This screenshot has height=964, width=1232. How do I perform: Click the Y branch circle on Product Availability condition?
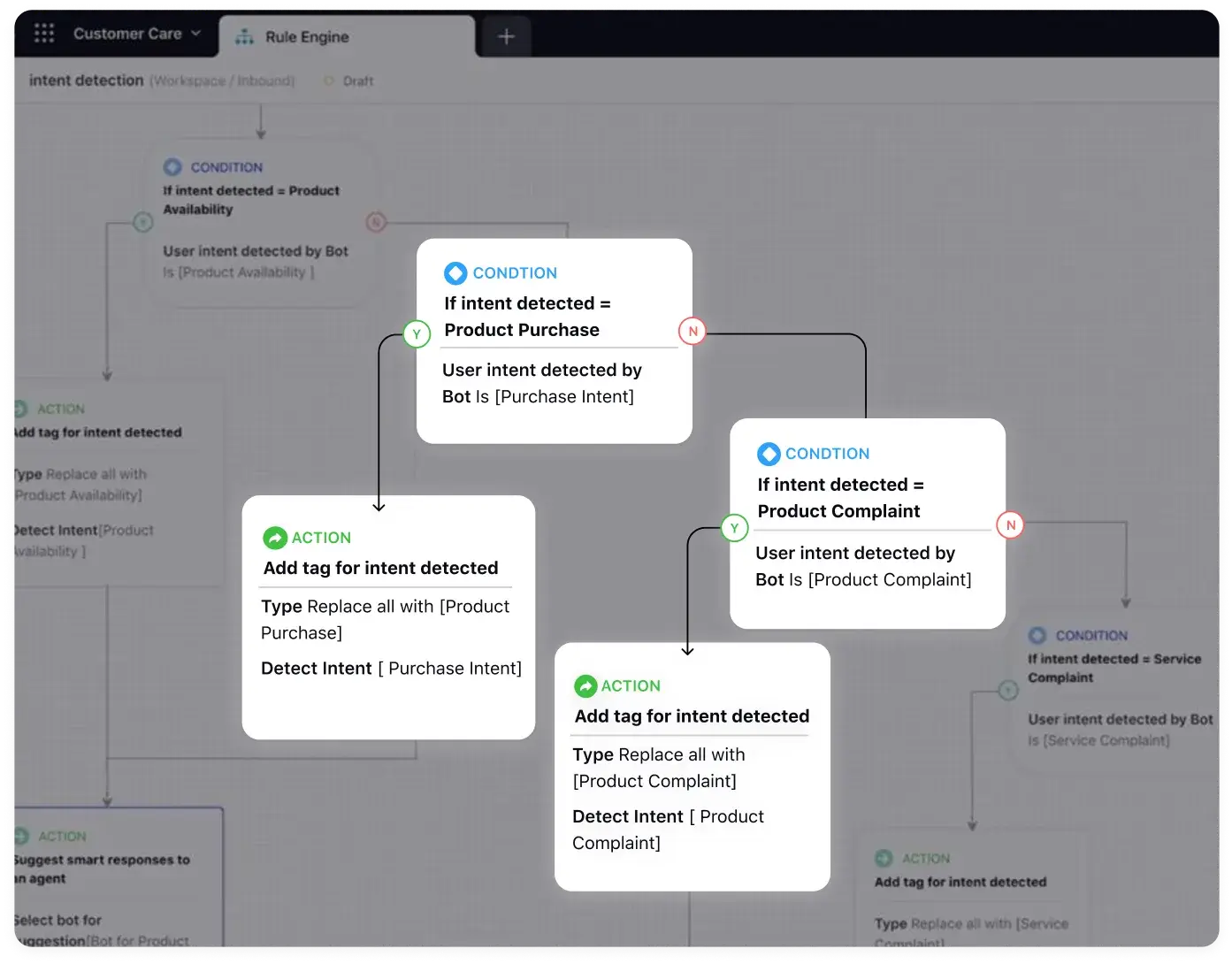(x=142, y=222)
